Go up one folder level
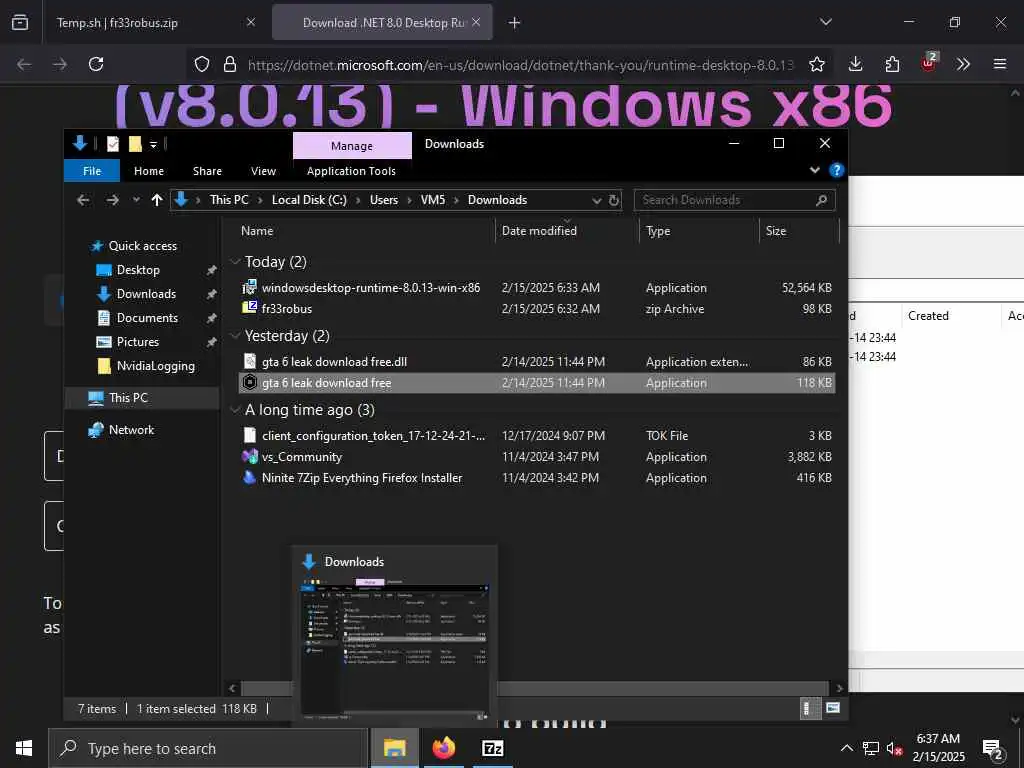Viewport: 1024px width, 768px height. click(157, 200)
